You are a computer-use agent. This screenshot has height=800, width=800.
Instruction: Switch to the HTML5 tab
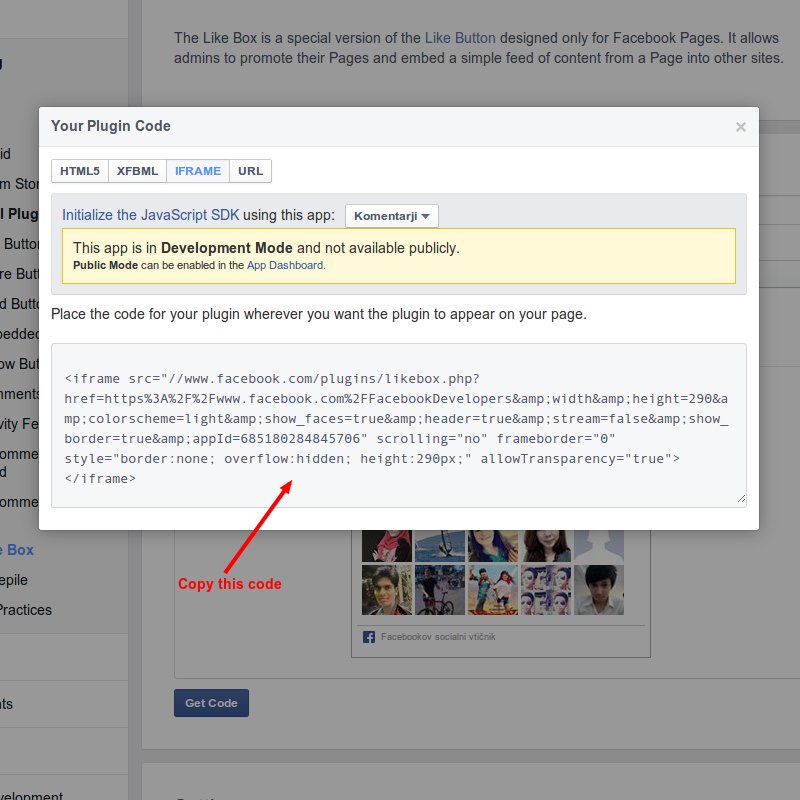(x=80, y=171)
